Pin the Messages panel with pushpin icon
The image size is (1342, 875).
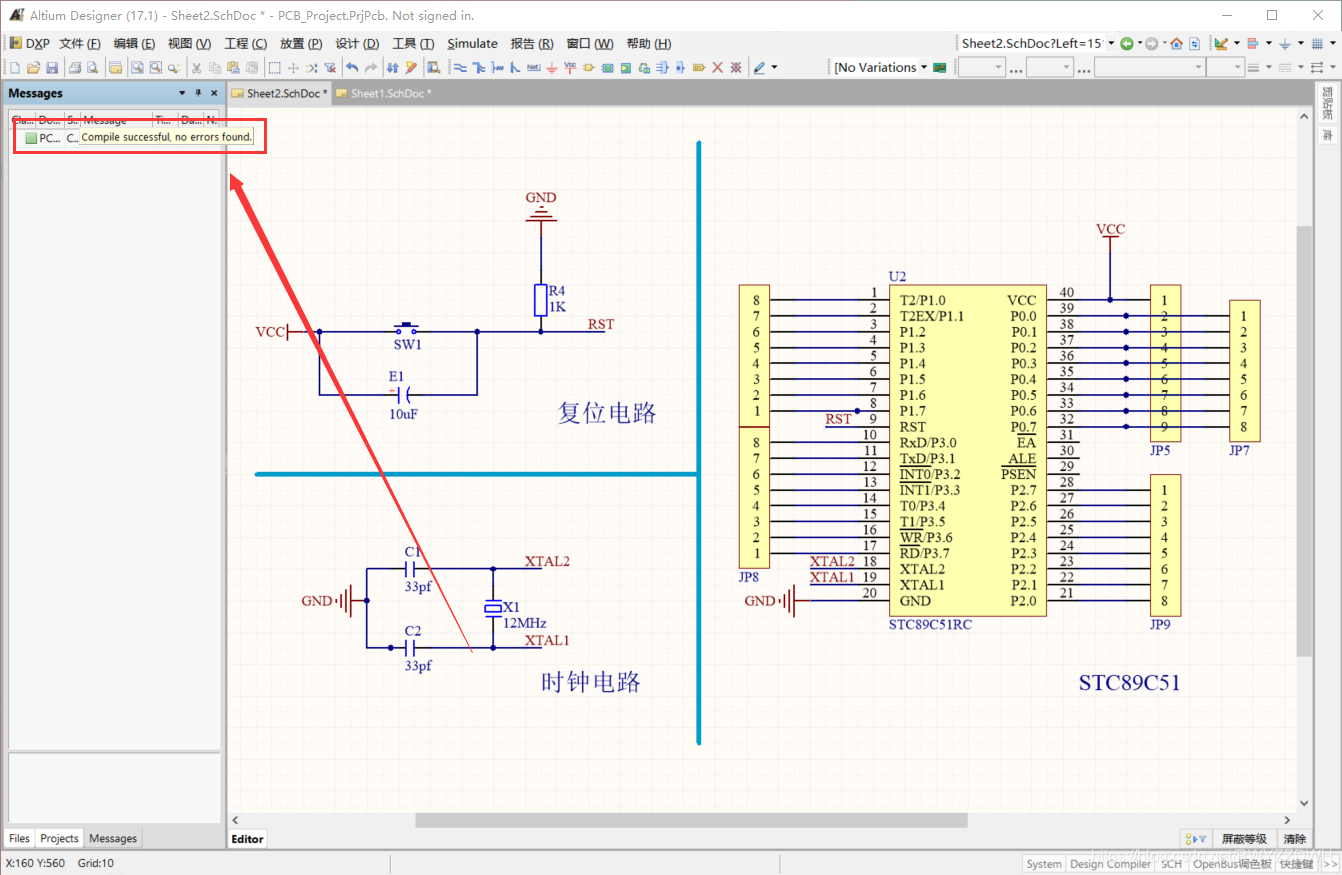[x=198, y=93]
